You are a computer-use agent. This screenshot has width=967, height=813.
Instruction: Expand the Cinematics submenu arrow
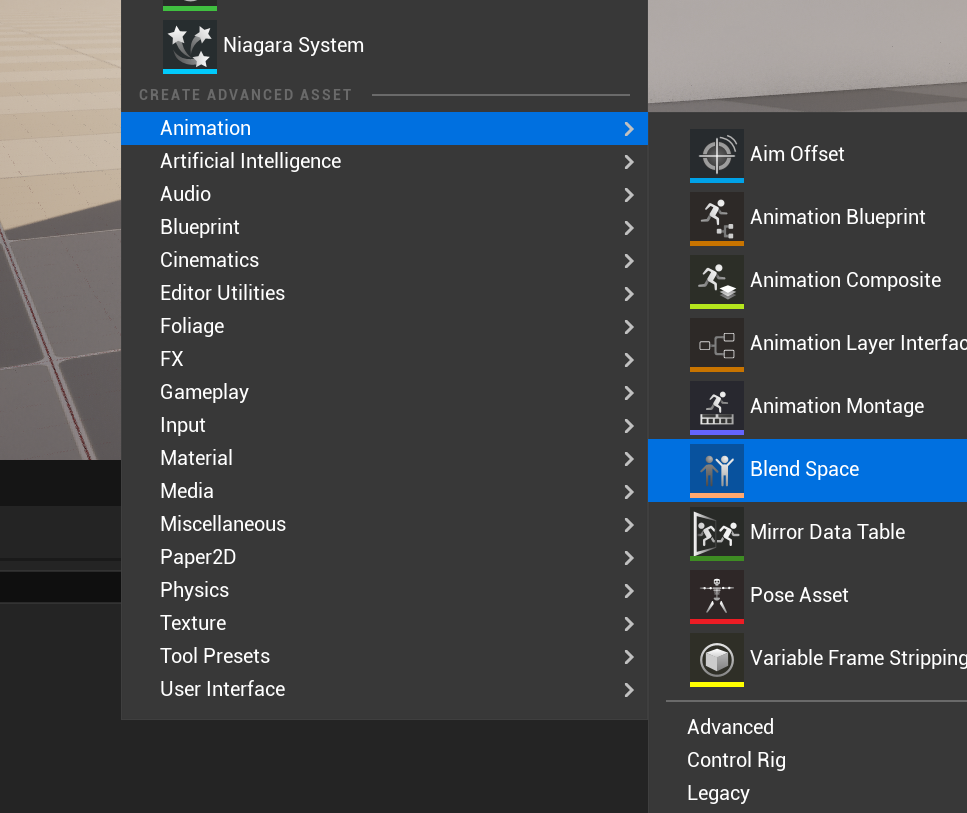[628, 261]
